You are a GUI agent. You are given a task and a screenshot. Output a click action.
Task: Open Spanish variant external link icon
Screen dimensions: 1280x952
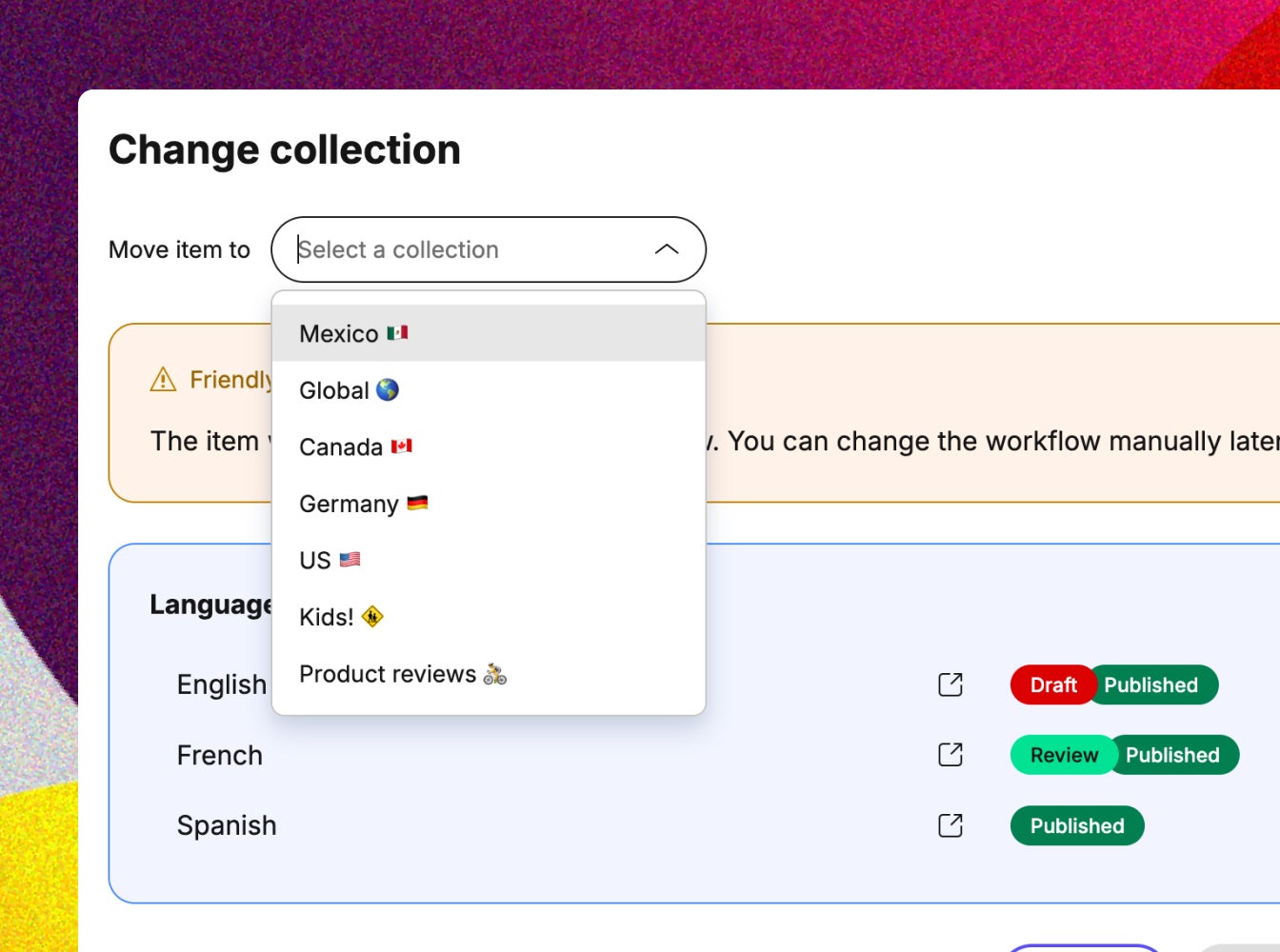(x=950, y=825)
